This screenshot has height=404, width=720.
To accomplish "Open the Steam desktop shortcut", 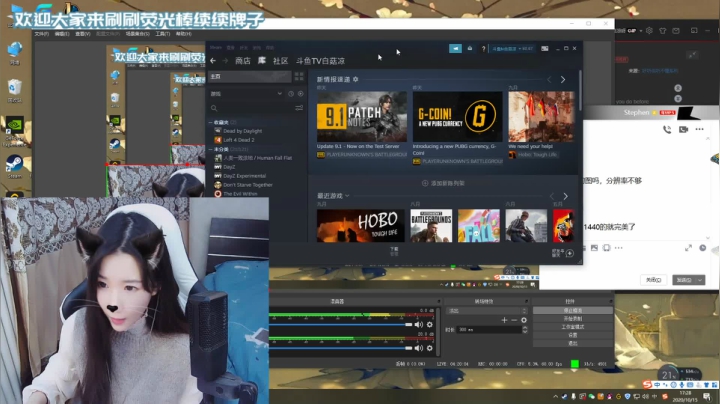I will (14, 167).
